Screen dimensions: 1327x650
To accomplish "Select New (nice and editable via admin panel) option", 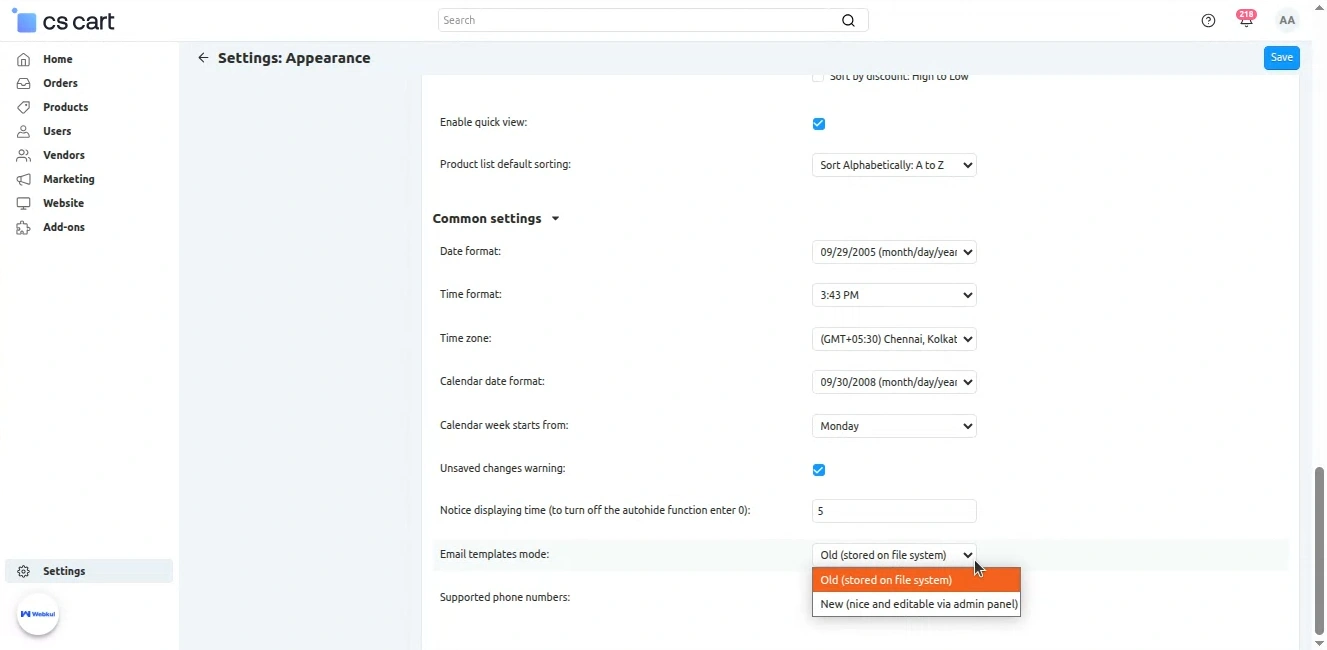I will (x=918, y=604).
